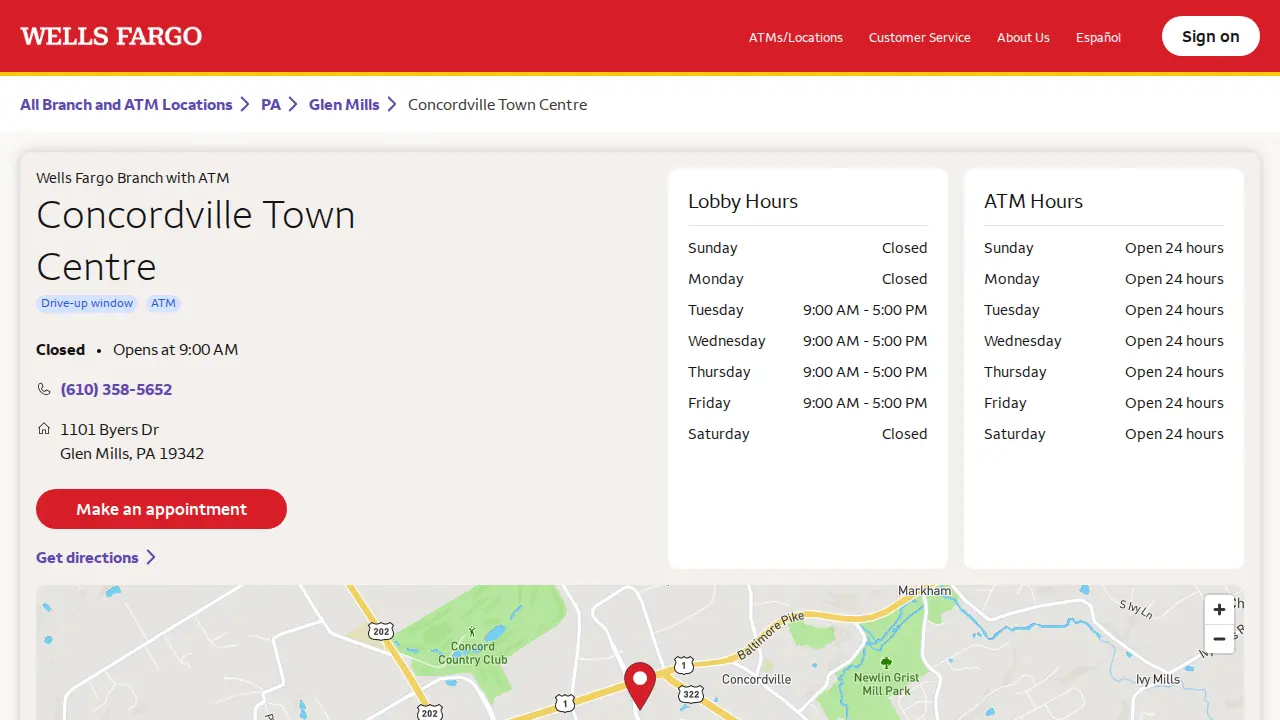Viewport: 1280px width, 720px height.
Task: Open the About Us menu item
Action: point(1023,37)
